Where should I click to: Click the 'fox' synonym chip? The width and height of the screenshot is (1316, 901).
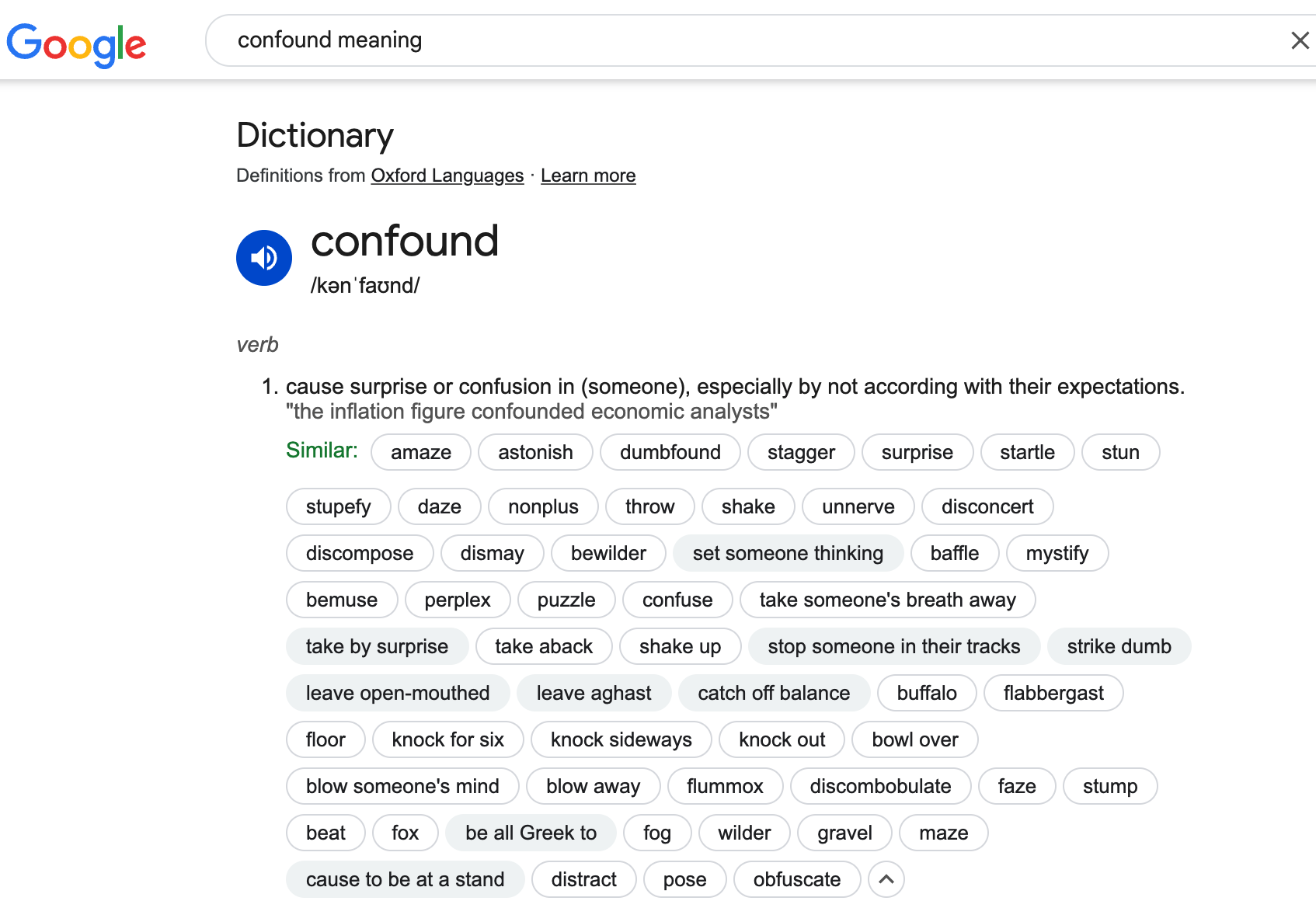point(406,833)
